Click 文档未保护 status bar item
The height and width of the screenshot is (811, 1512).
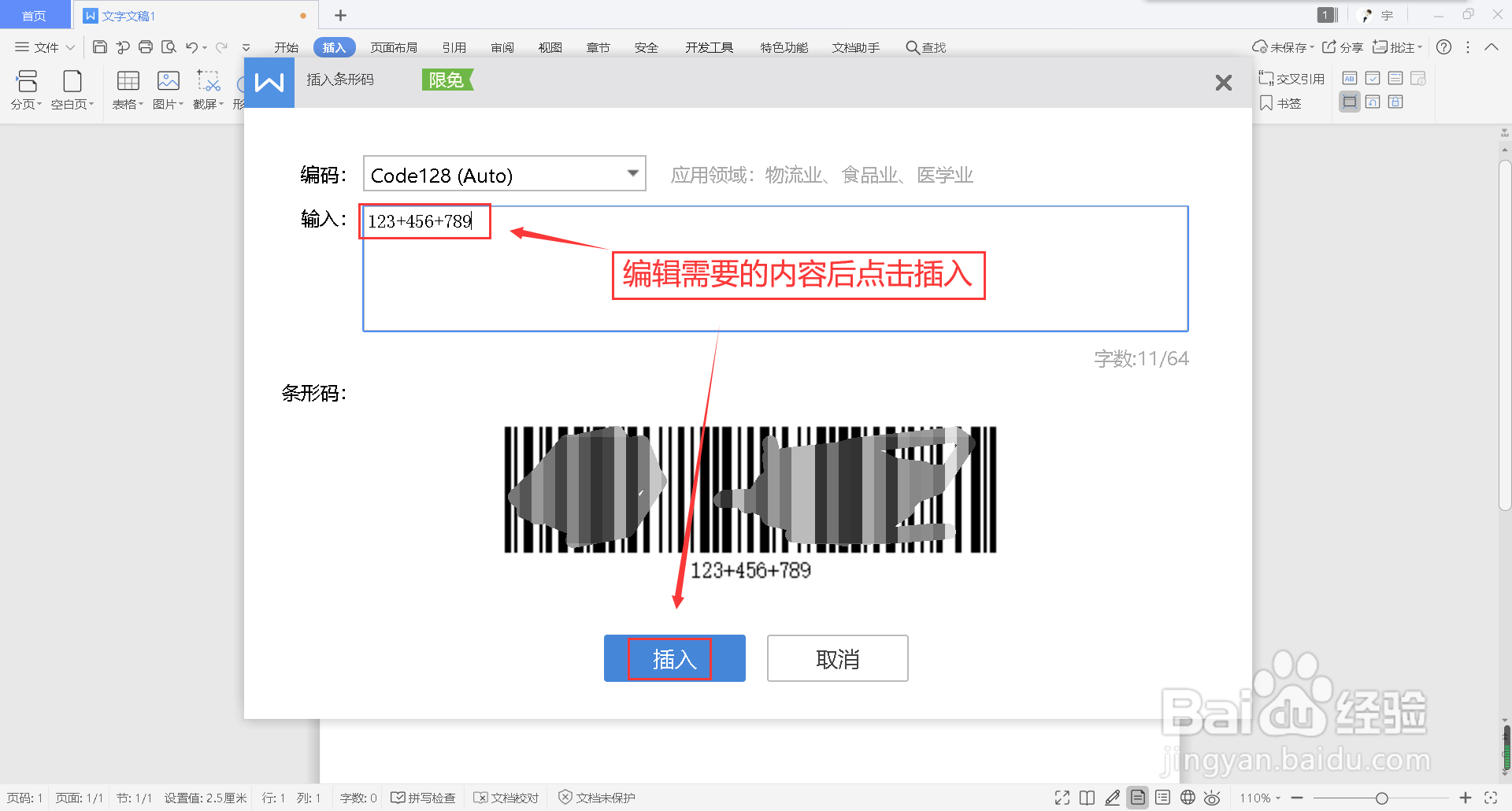tap(597, 798)
